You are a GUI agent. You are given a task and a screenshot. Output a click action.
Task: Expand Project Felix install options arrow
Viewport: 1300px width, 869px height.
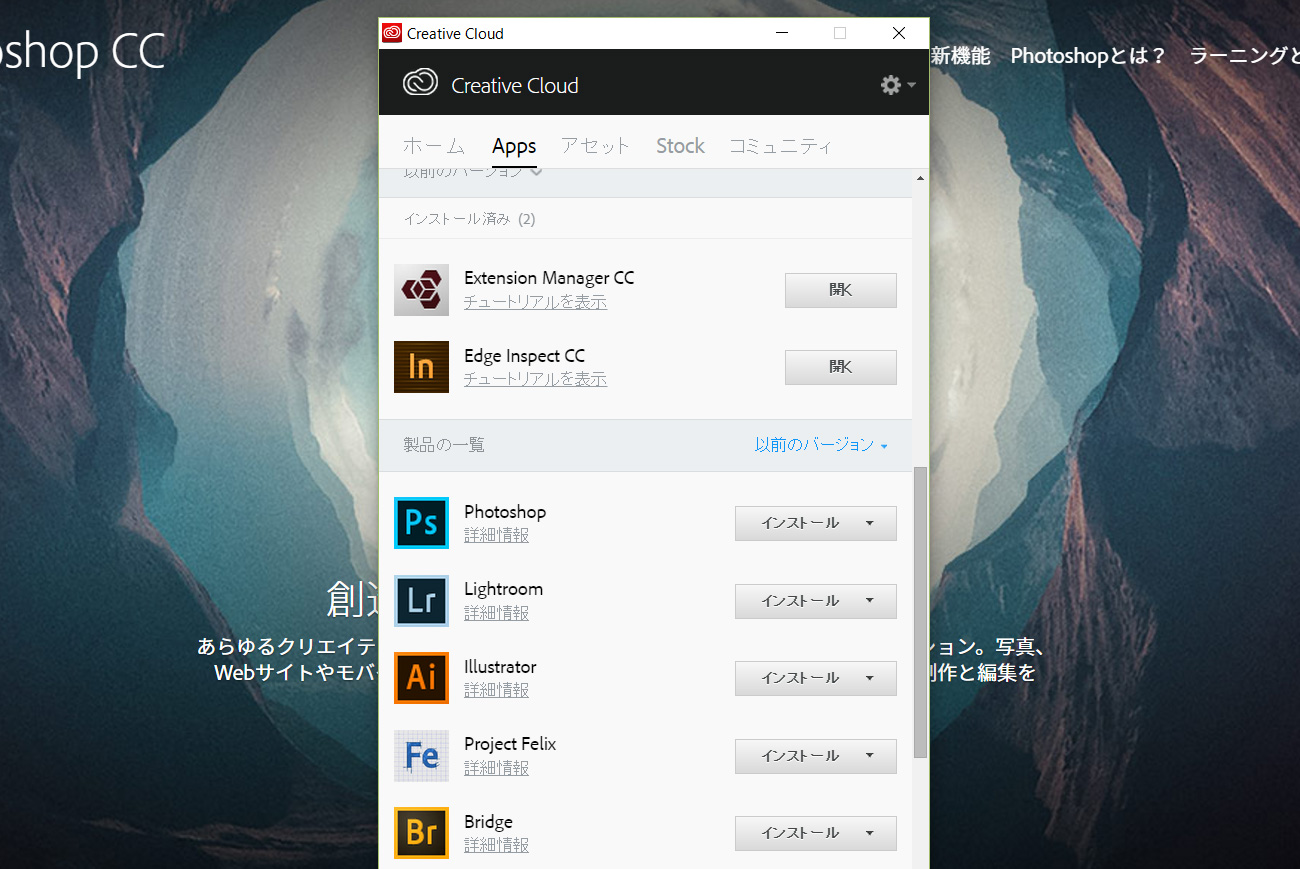point(869,756)
